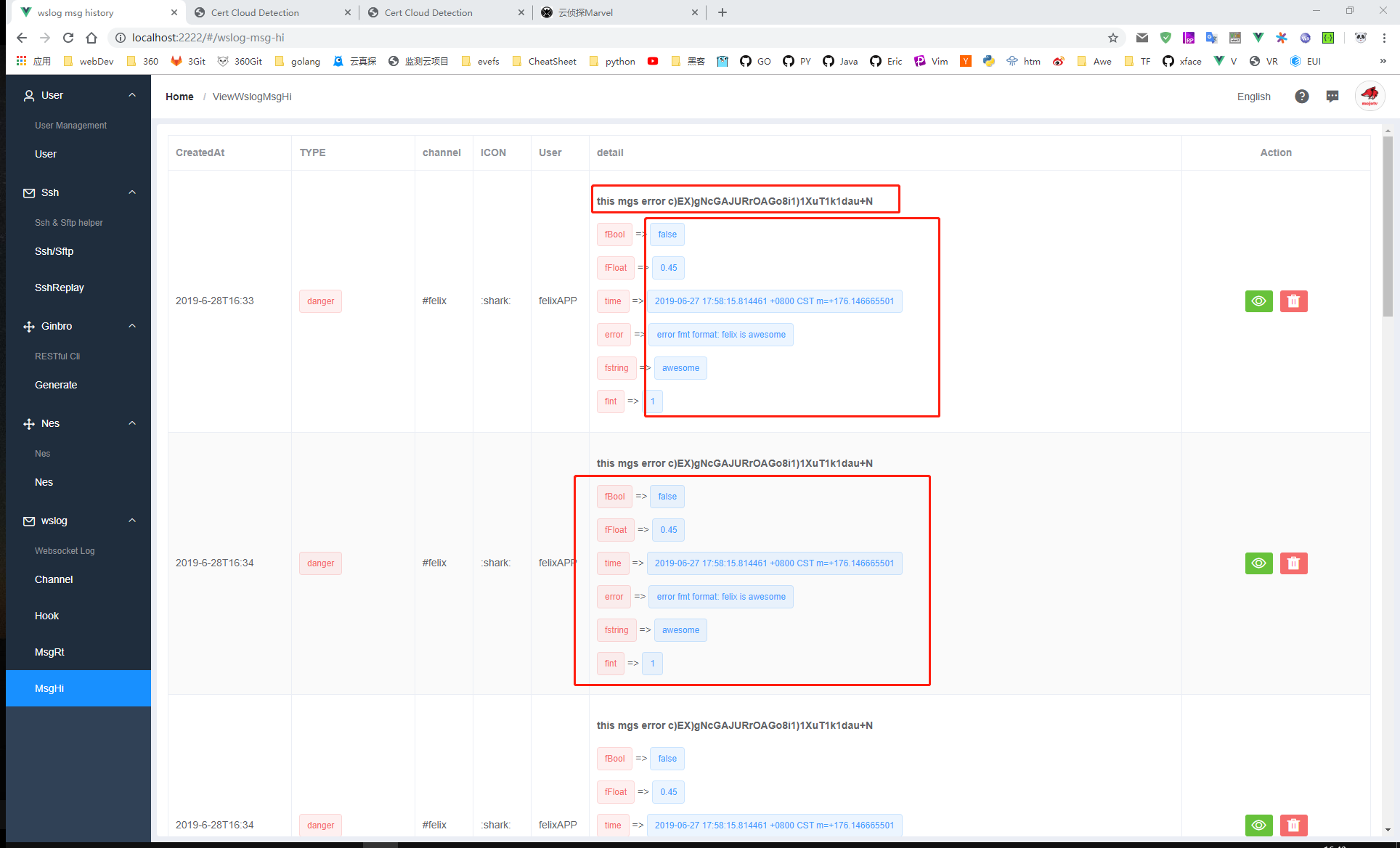This screenshot has height=848, width=1400.
Task: Open the Vim bookmark
Action: pyautogui.click(x=931, y=61)
